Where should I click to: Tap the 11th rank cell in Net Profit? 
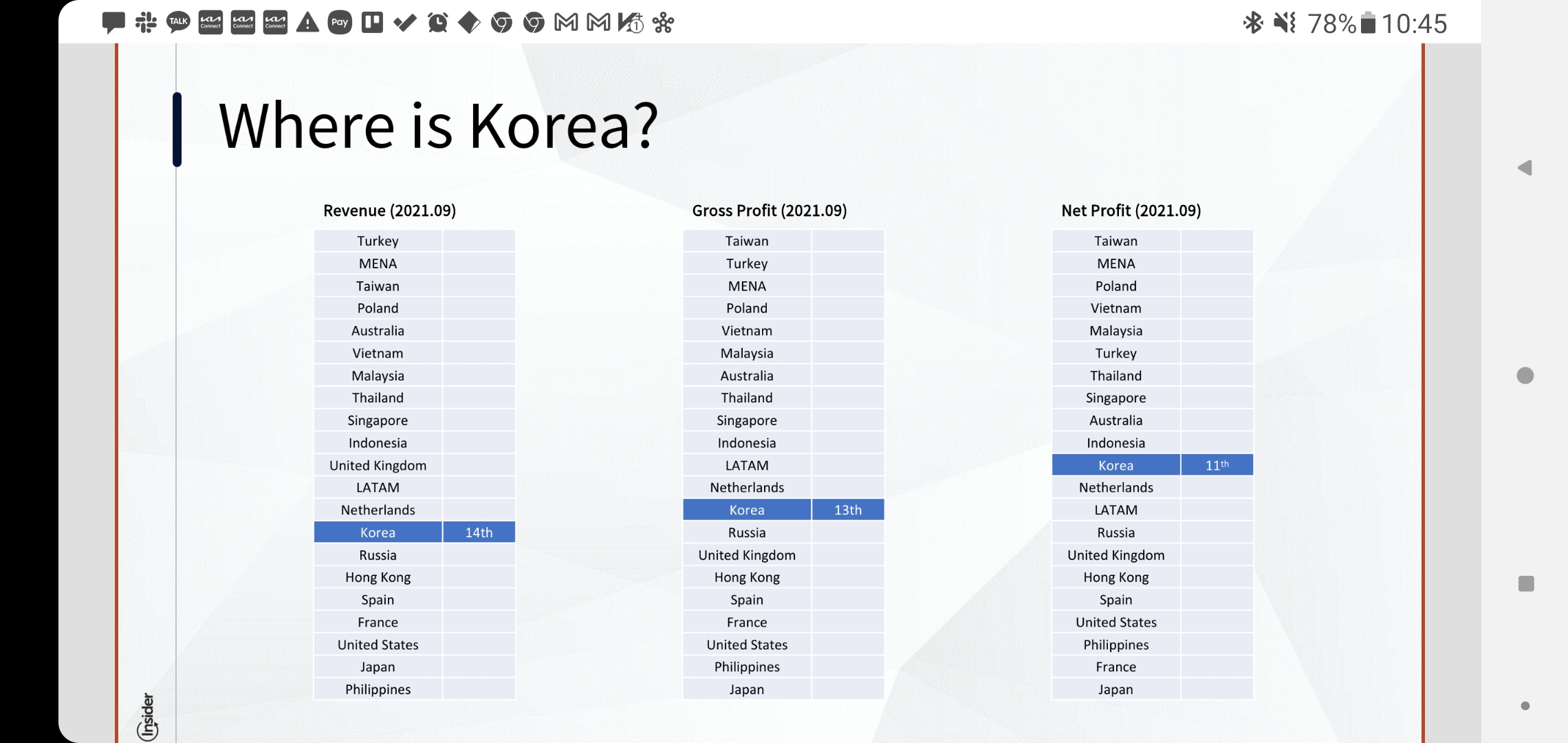(1217, 465)
